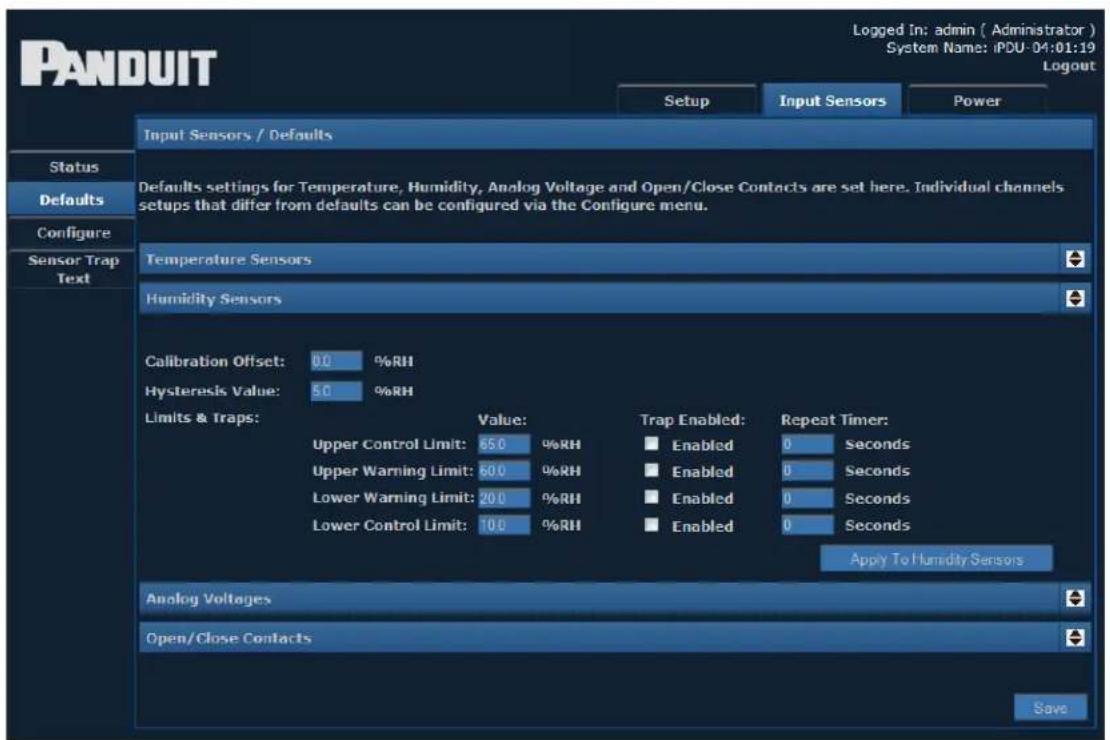Screen dimensions: 1110x740
Task: Open the Power tab
Action: [977, 101]
